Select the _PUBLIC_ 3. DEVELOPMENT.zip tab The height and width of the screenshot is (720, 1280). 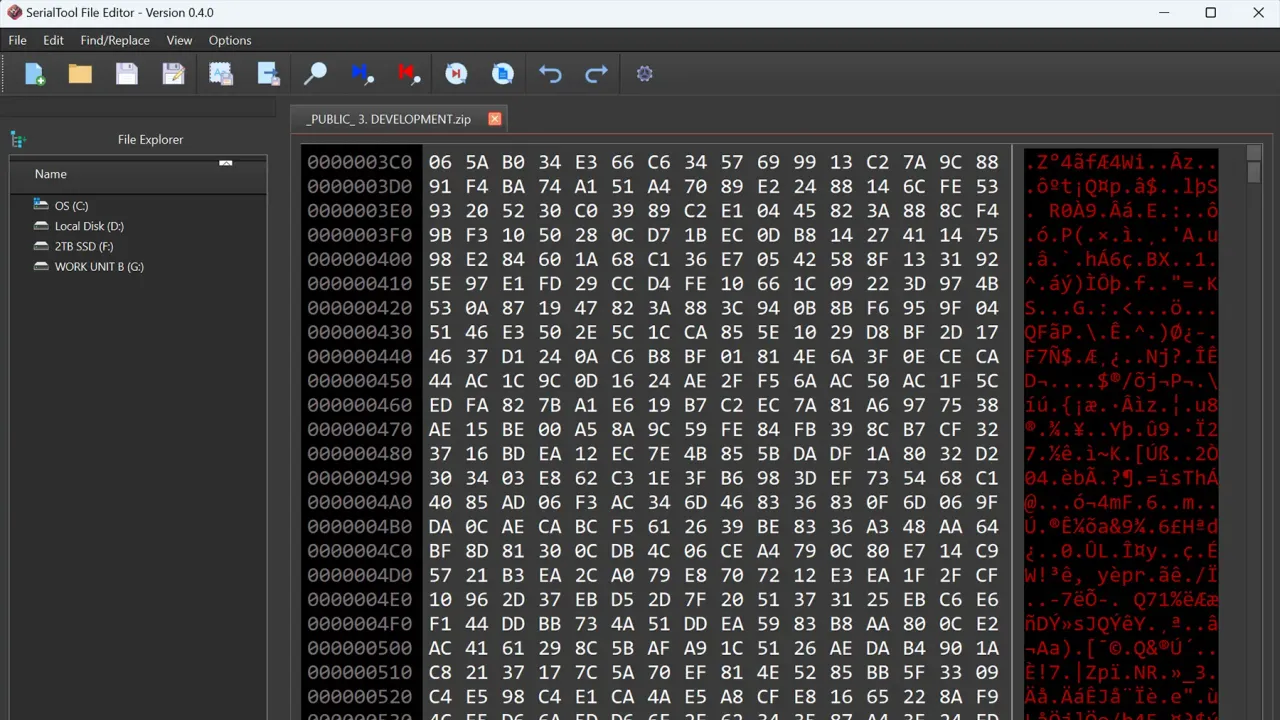pyautogui.click(x=388, y=119)
